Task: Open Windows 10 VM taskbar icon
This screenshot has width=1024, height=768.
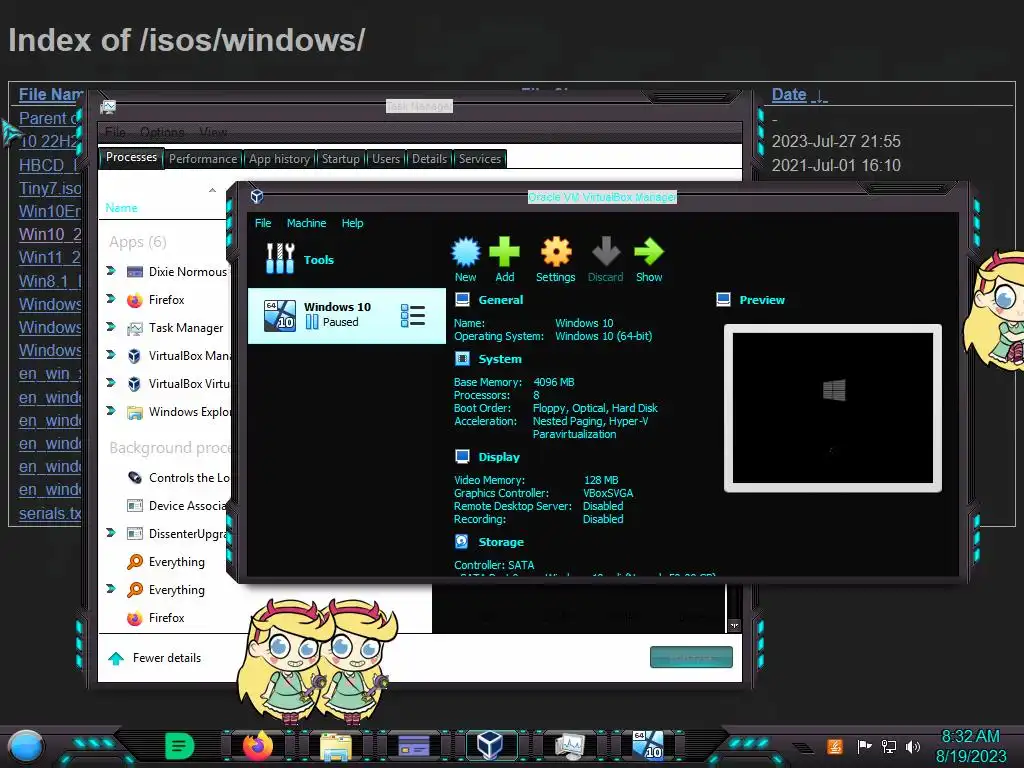Action: [647, 744]
